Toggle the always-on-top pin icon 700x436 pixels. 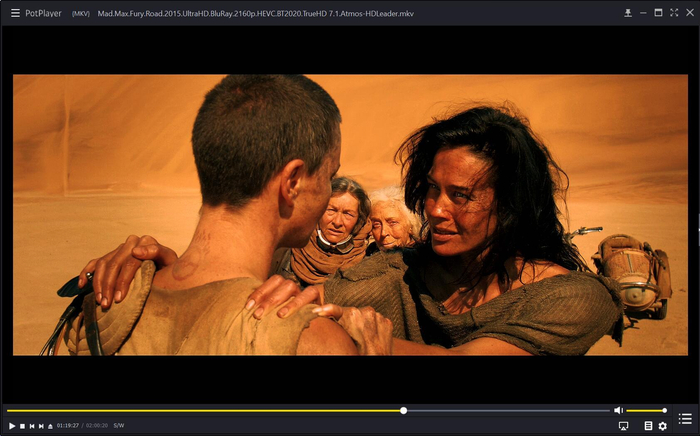coord(628,13)
